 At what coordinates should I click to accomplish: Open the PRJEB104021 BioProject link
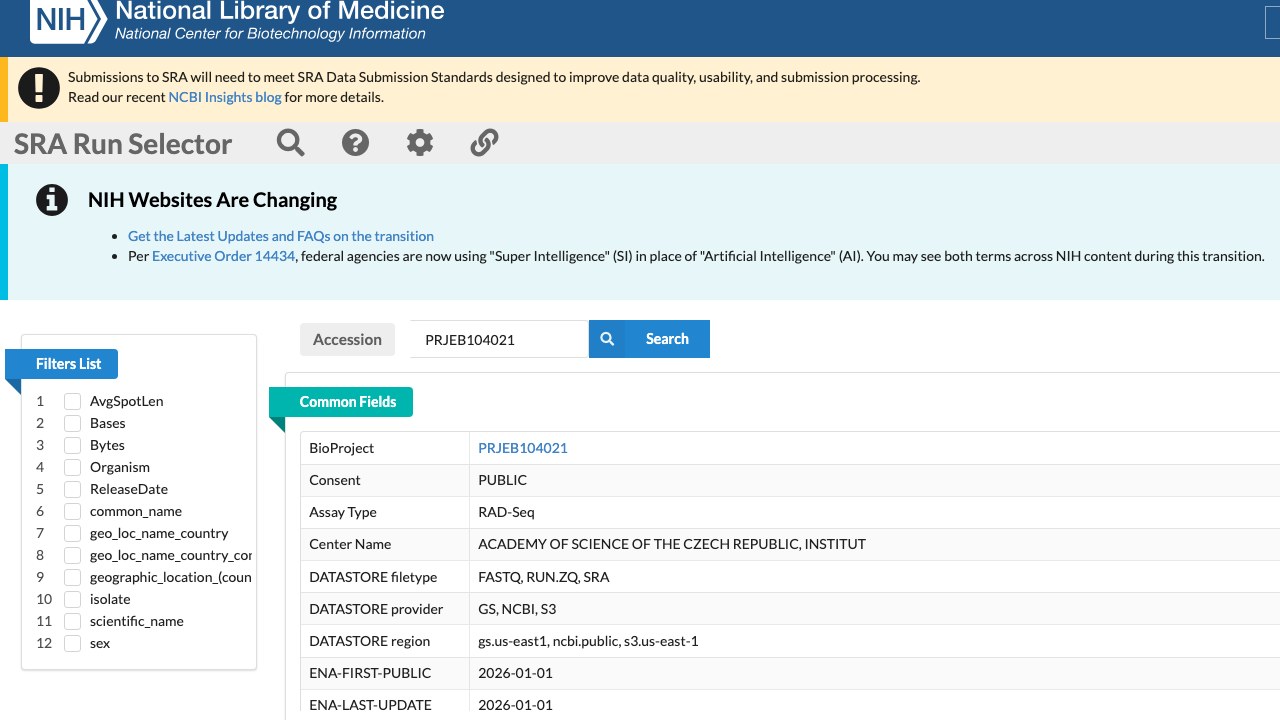point(523,448)
